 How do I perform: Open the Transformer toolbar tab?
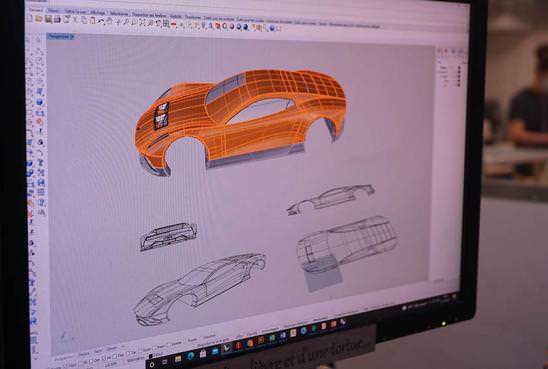click(193, 17)
